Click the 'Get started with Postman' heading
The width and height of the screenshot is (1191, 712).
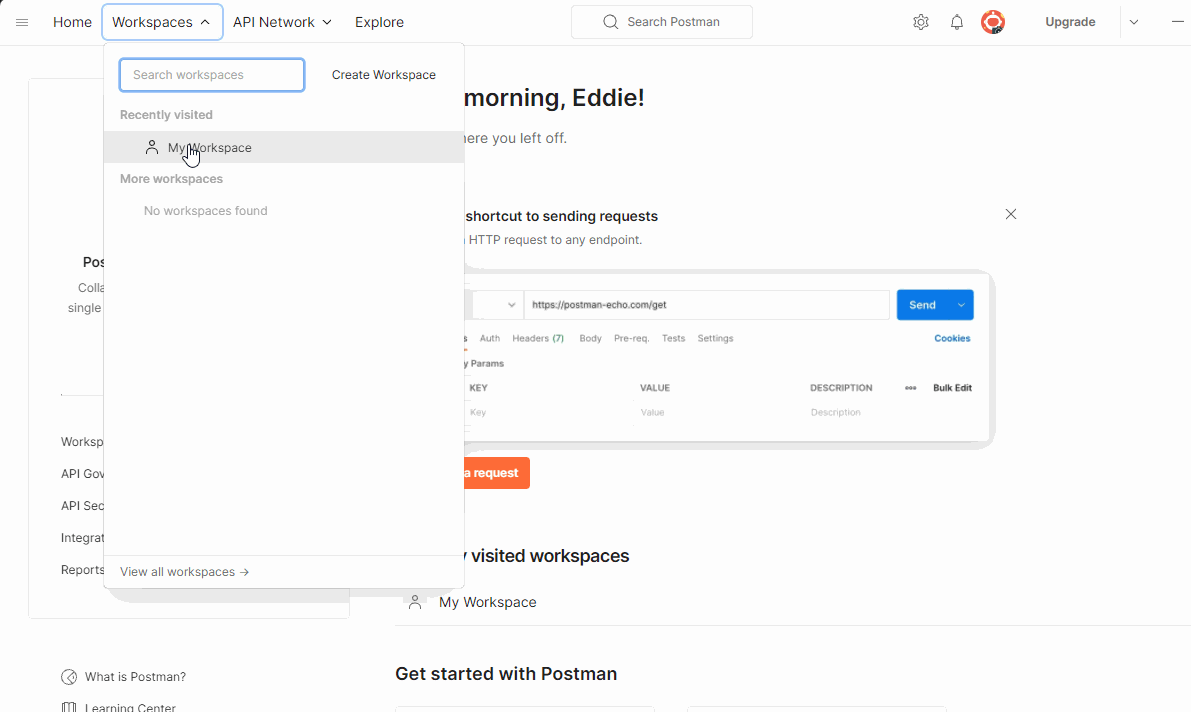click(x=506, y=674)
